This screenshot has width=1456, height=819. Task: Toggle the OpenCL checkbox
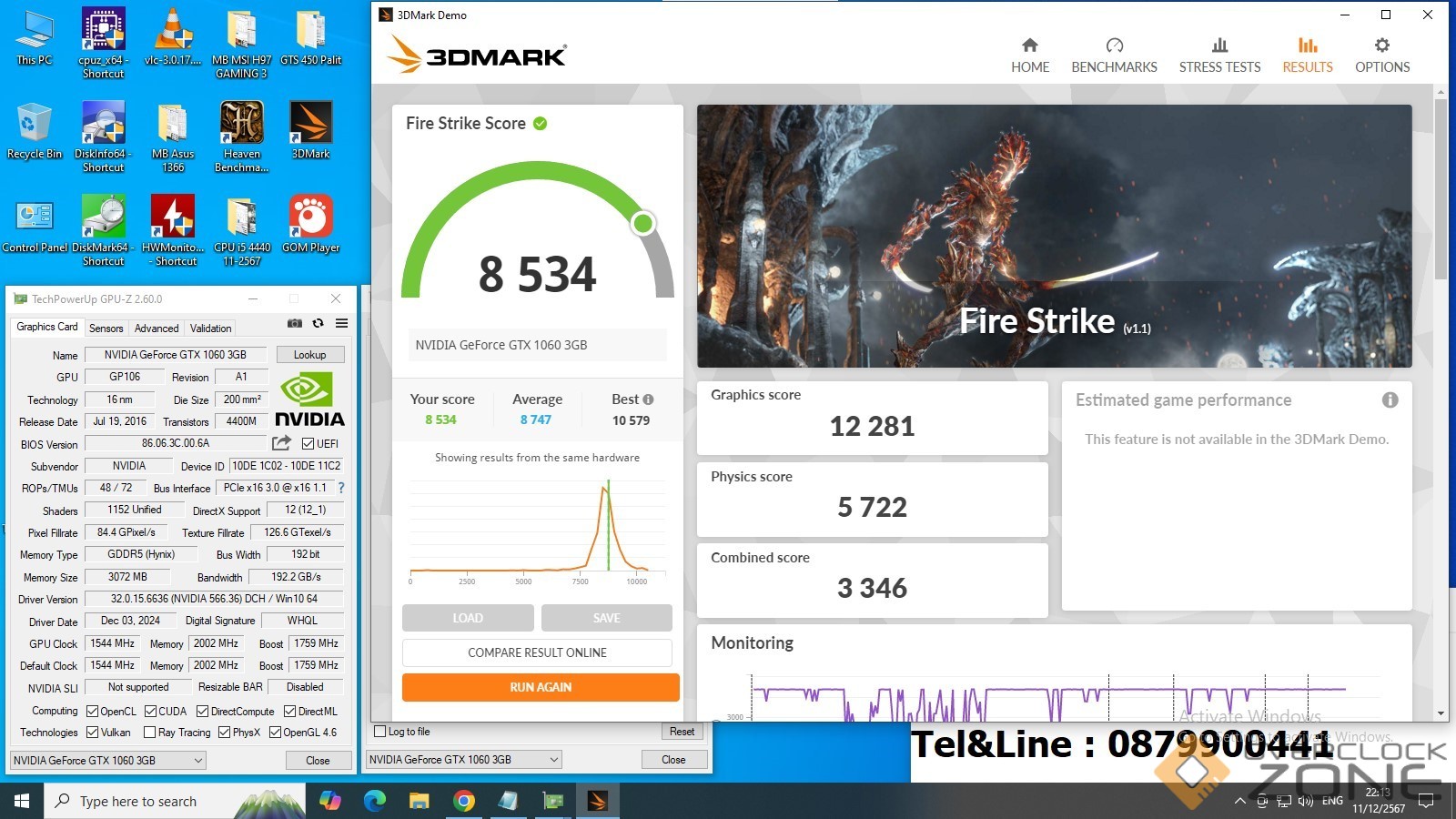[92, 712]
